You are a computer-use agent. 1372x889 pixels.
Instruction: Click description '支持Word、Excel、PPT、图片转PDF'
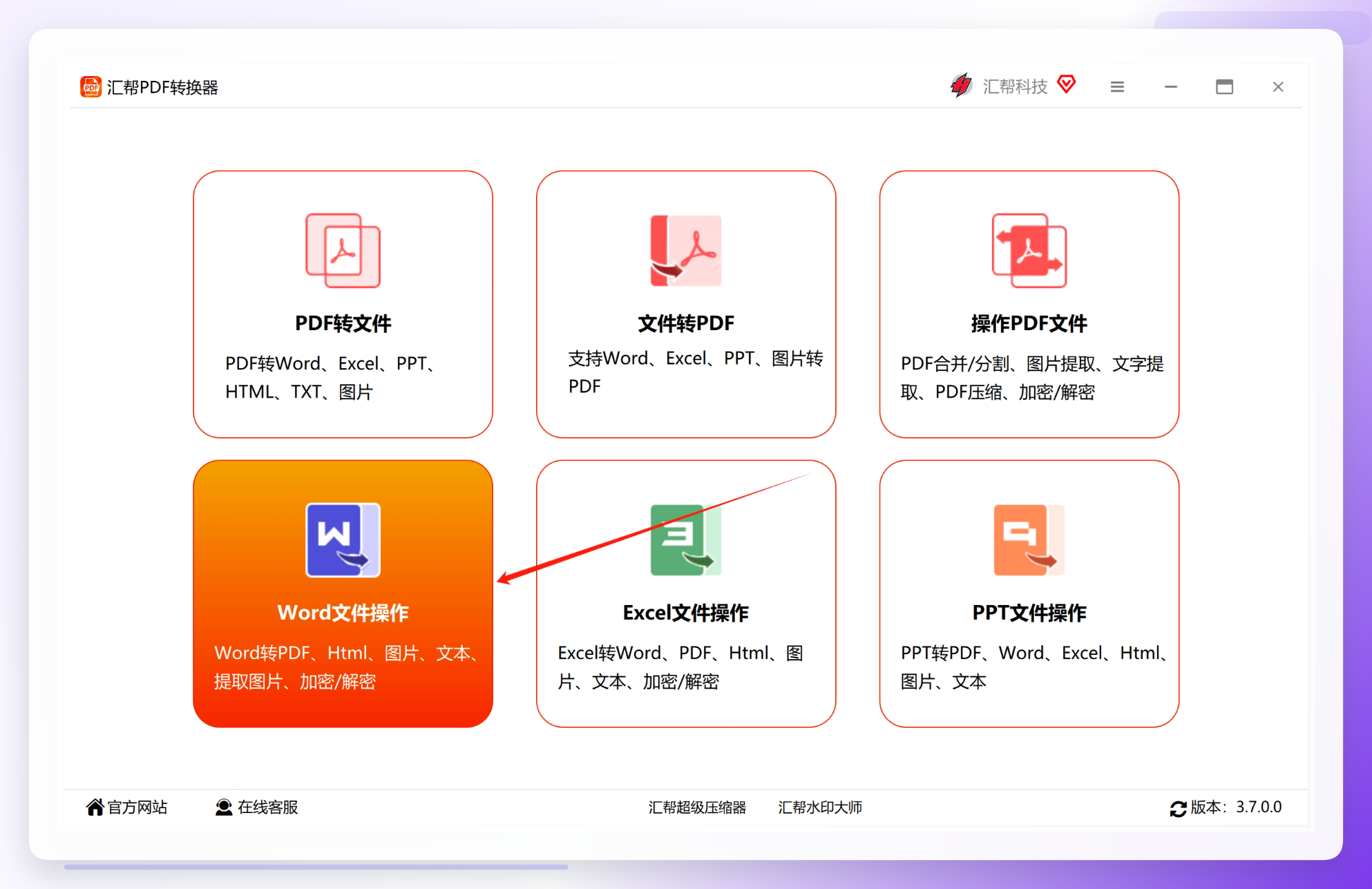(x=696, y=372)
